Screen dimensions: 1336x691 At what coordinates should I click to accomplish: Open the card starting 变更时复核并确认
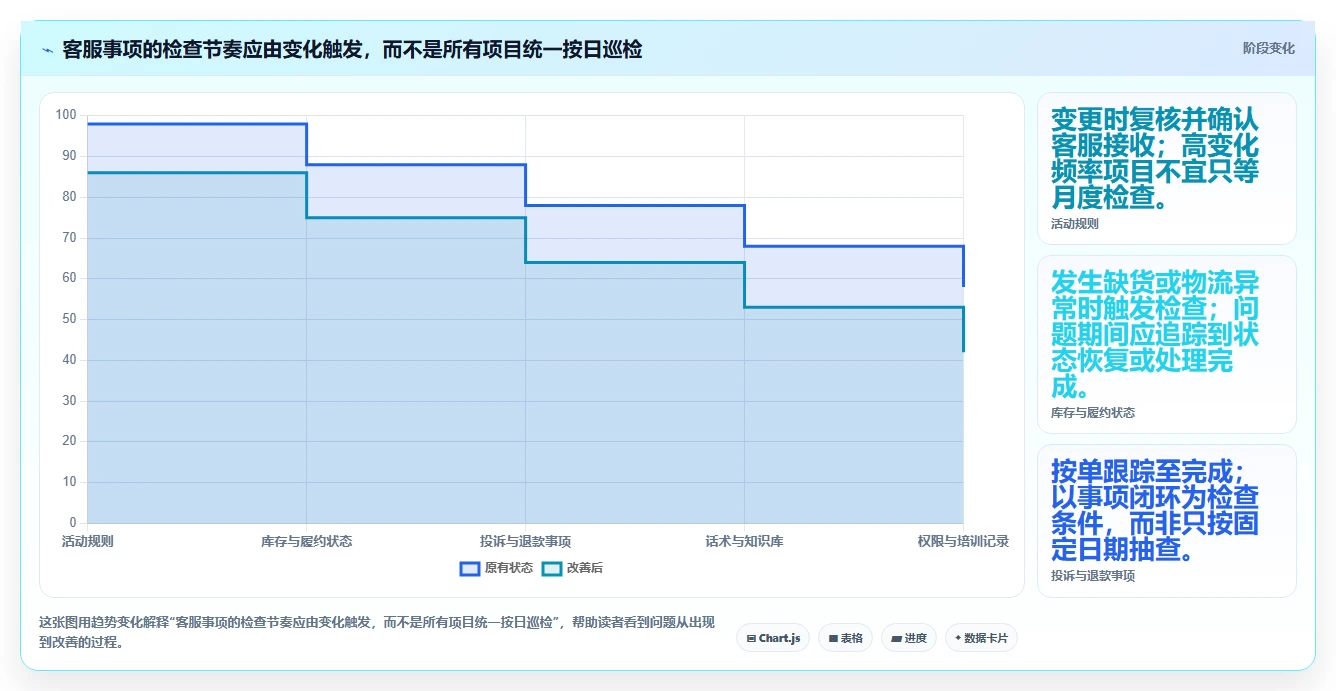pyautogui.click(x=1166, y=169)
